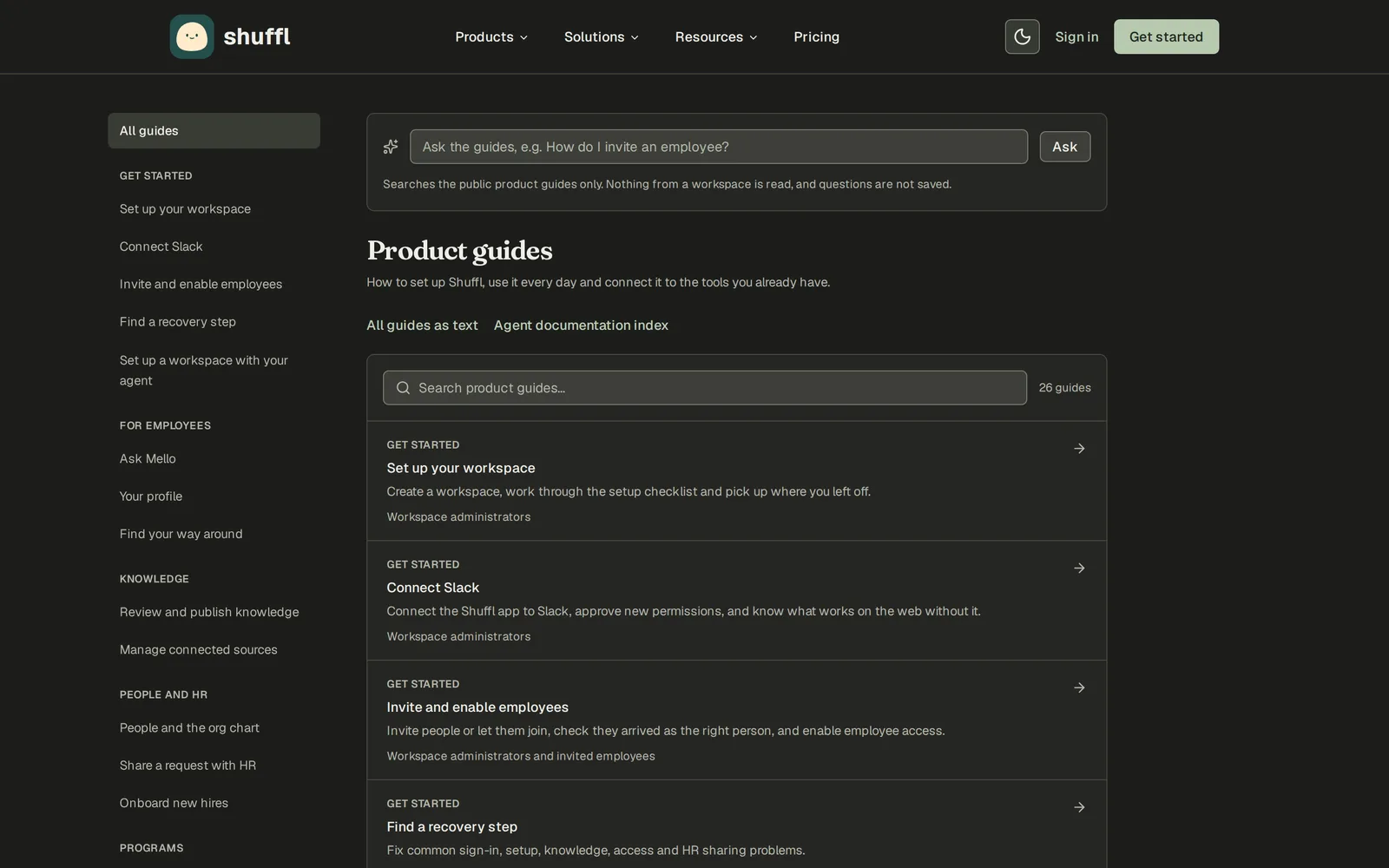Click Find a recovery step card title
This screenshot has height=868, width=1389.
[452, 827]
